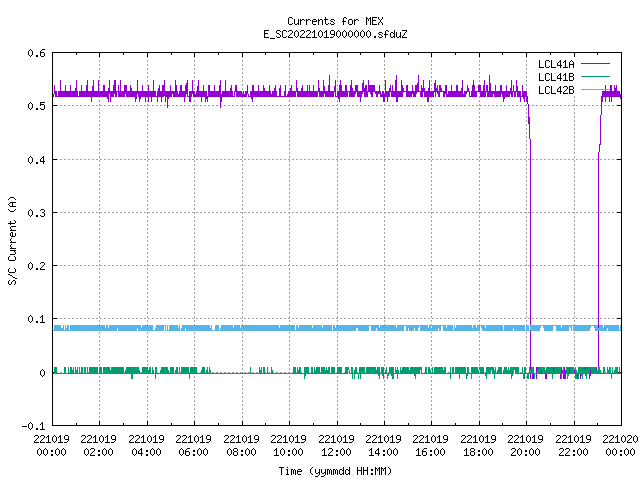The image size is (640, 480).
Task: Click the purple LCL41A legend line sample
Action: coord(595,64)
